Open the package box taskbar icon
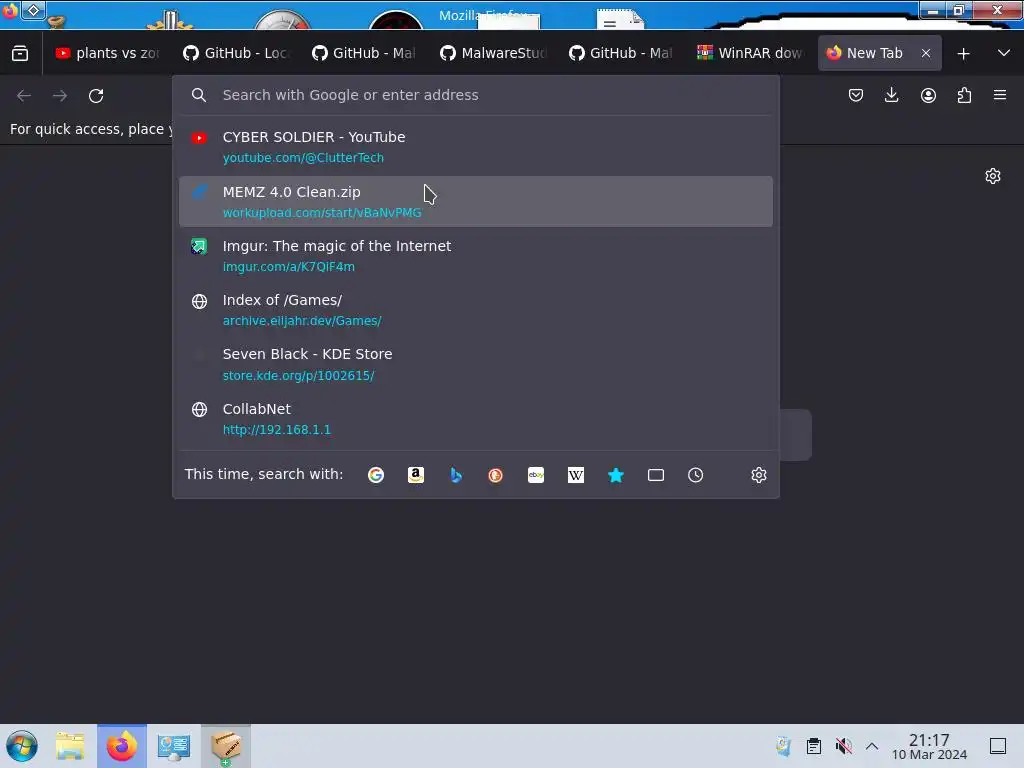 coord(226,746)
